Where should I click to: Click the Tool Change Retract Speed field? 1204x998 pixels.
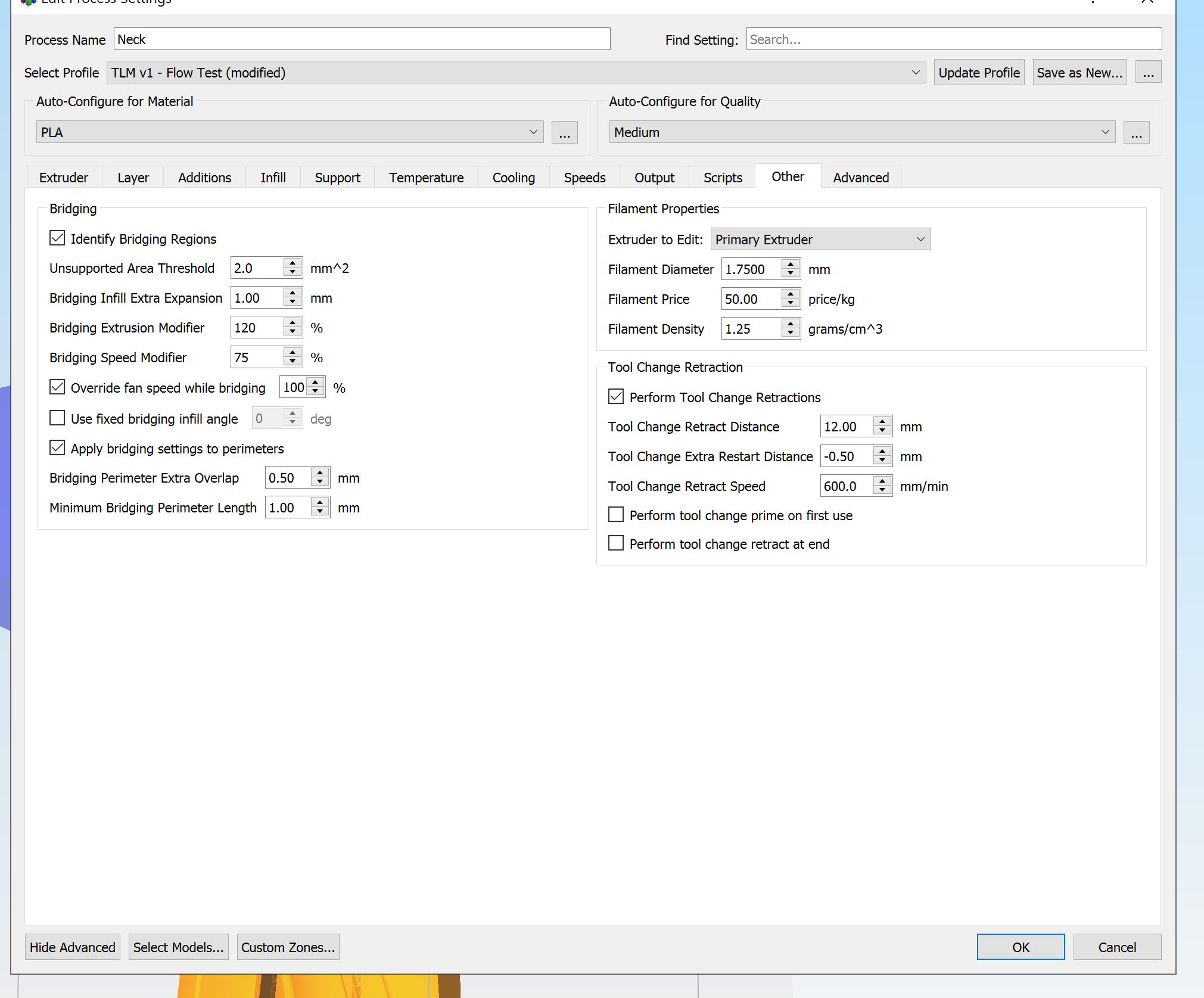coord(847,486)
